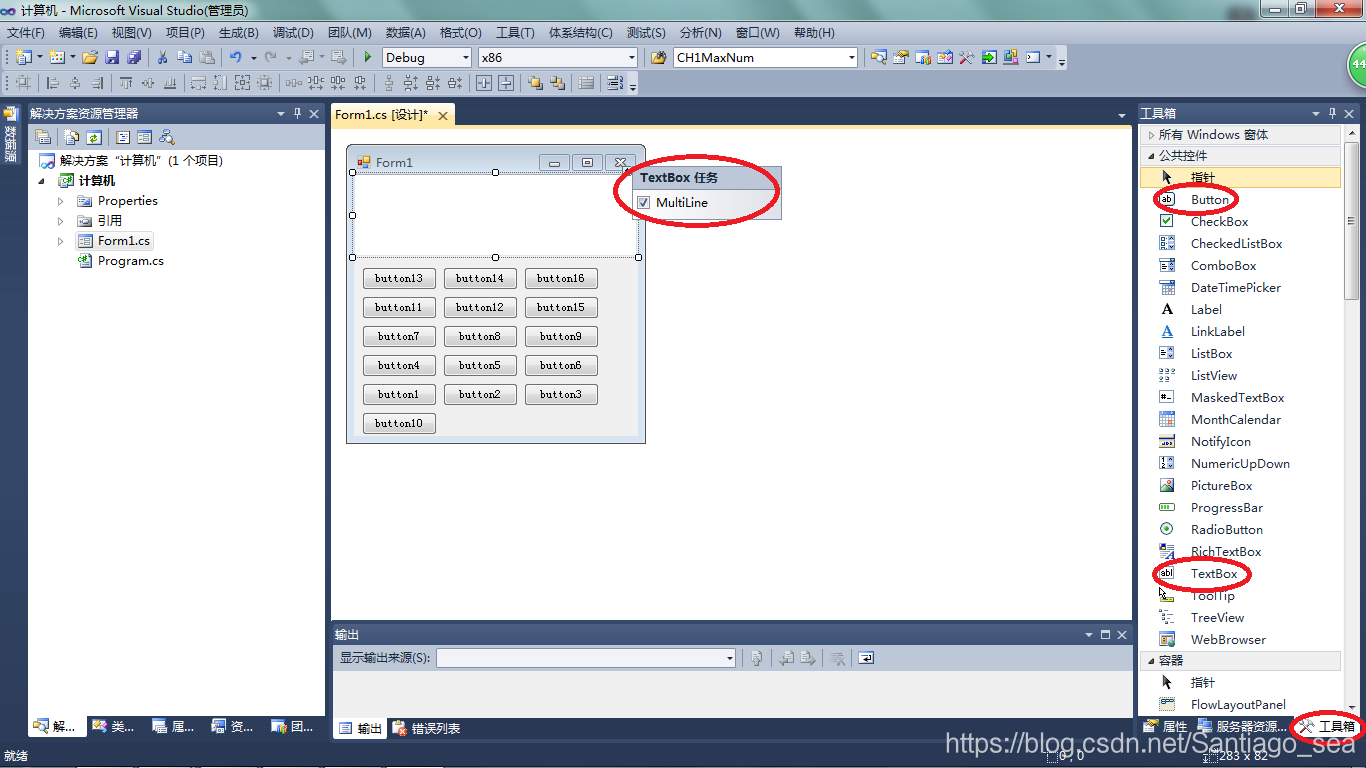
Task: Open the output source dropdown
Action: click(x=730, y=658)
